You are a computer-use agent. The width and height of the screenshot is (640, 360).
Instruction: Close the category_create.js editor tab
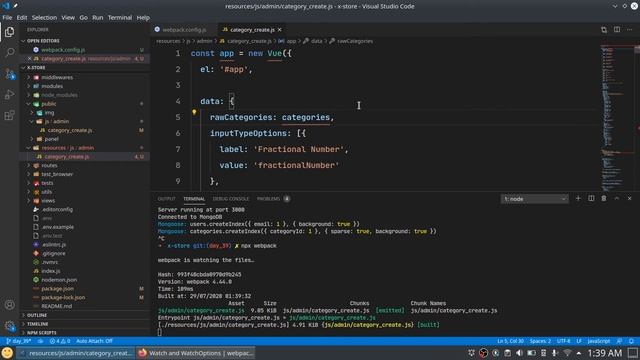[x=280, y=30]
